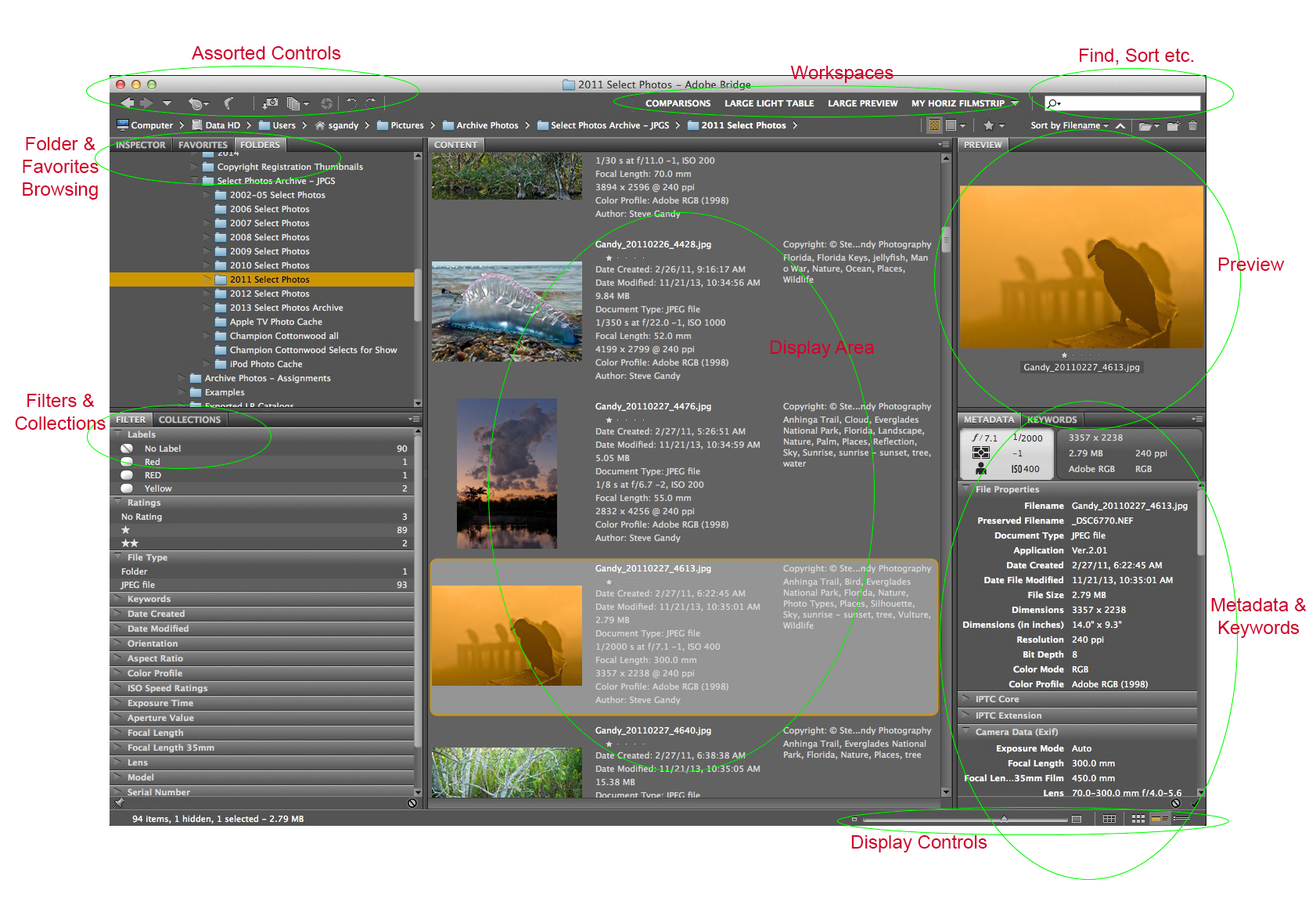The width and height of the screenshot is (1316, 901).
Task: Click the Cancel icon in Metadata panel
Action: (x=1176, y=803)
